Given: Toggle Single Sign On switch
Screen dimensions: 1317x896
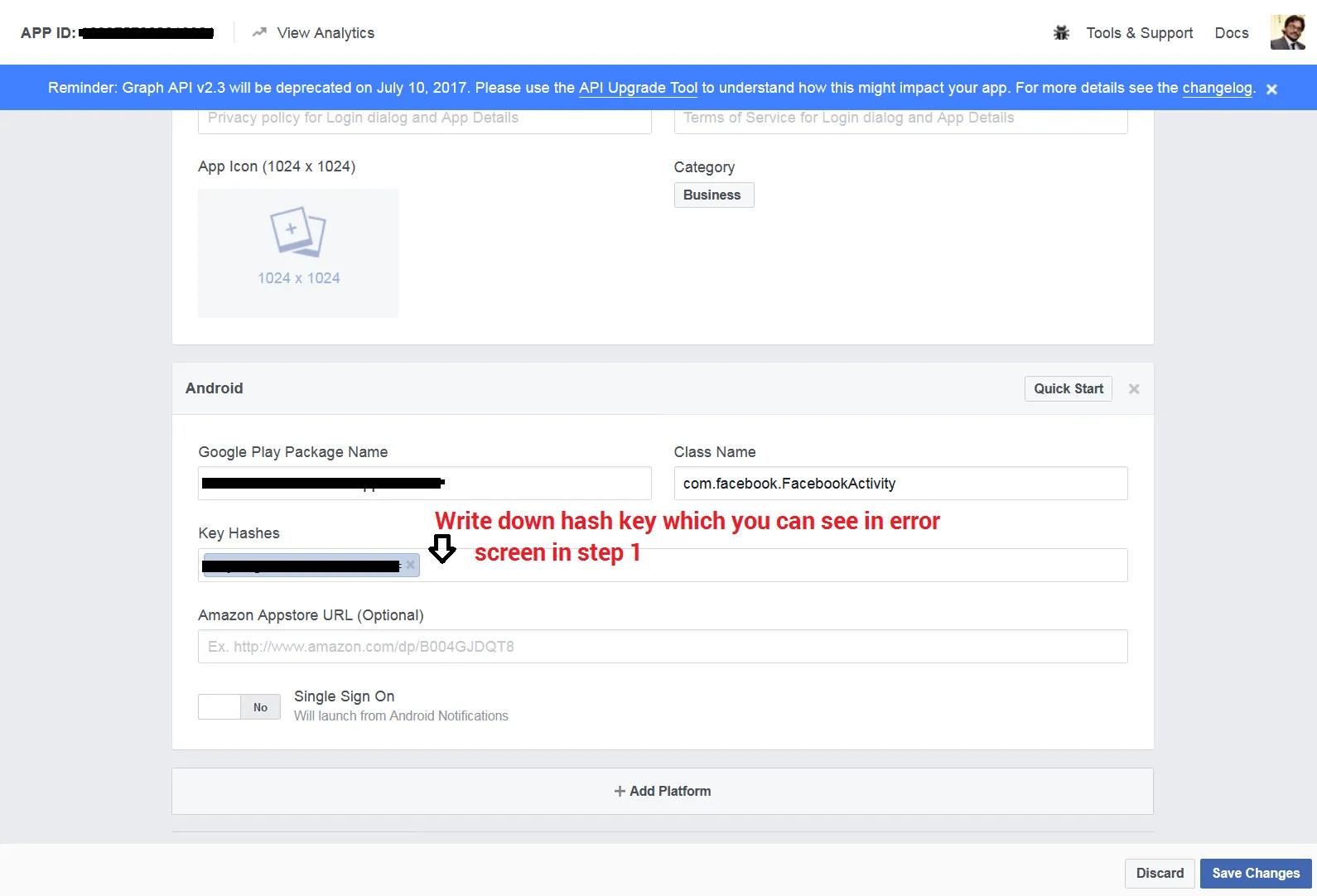Looking at the screenshot, I should click(x=239, y=707).
